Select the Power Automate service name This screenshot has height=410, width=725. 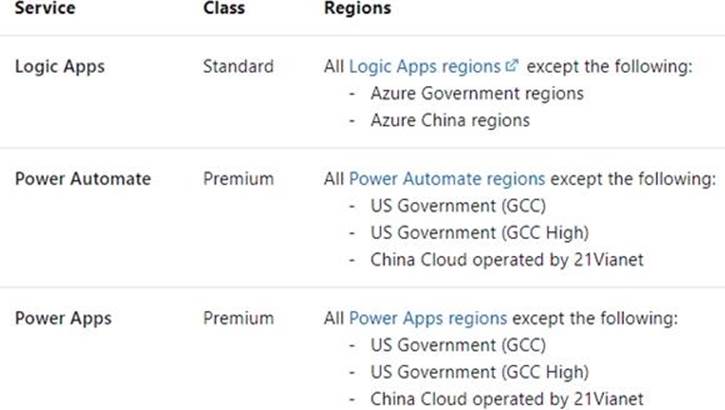pyautogui.click(x=83, y=179)
